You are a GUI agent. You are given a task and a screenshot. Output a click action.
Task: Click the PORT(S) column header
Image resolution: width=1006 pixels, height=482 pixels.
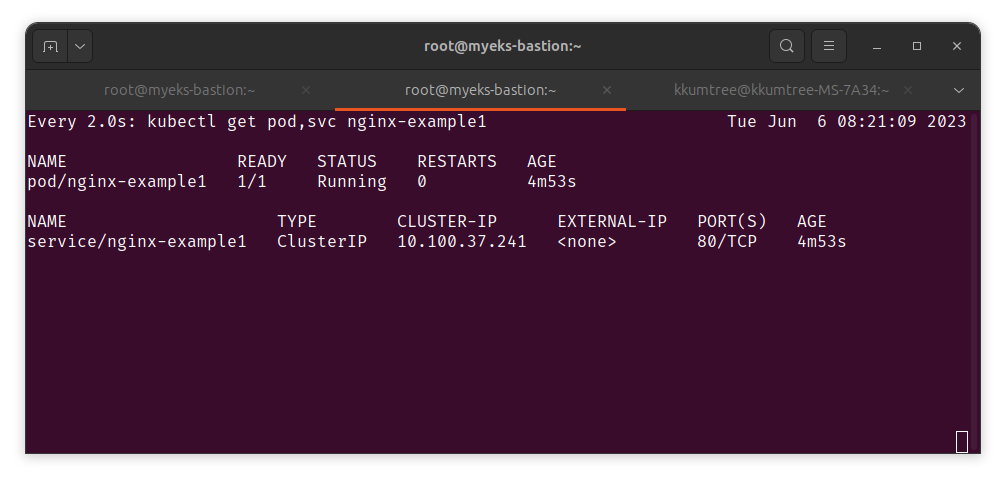pyautogui.click(x=732, y=221)
